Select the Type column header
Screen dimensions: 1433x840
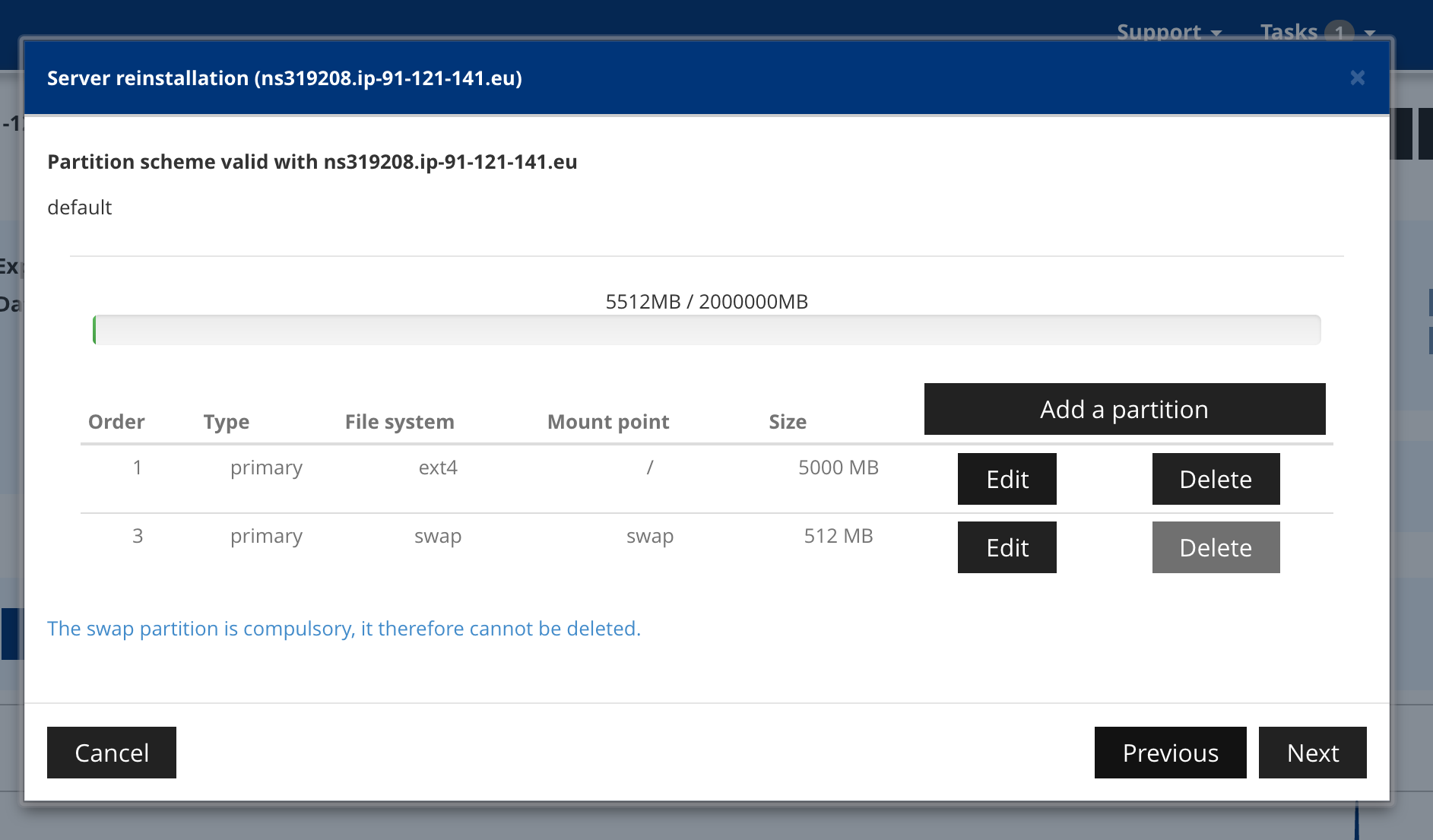[x=226, y=422]
